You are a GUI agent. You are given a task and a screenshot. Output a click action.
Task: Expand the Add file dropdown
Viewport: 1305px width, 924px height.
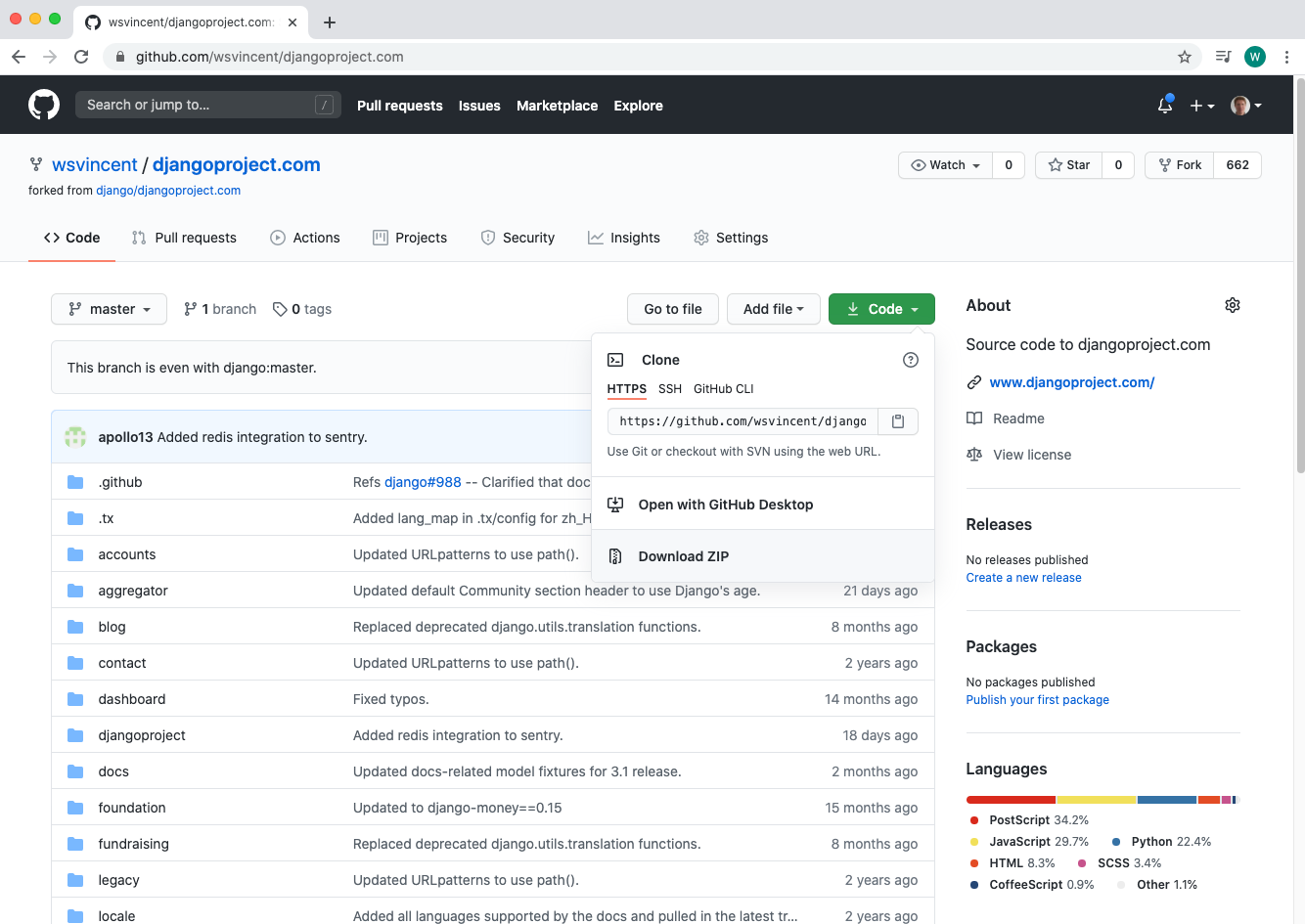coord(773,309)
